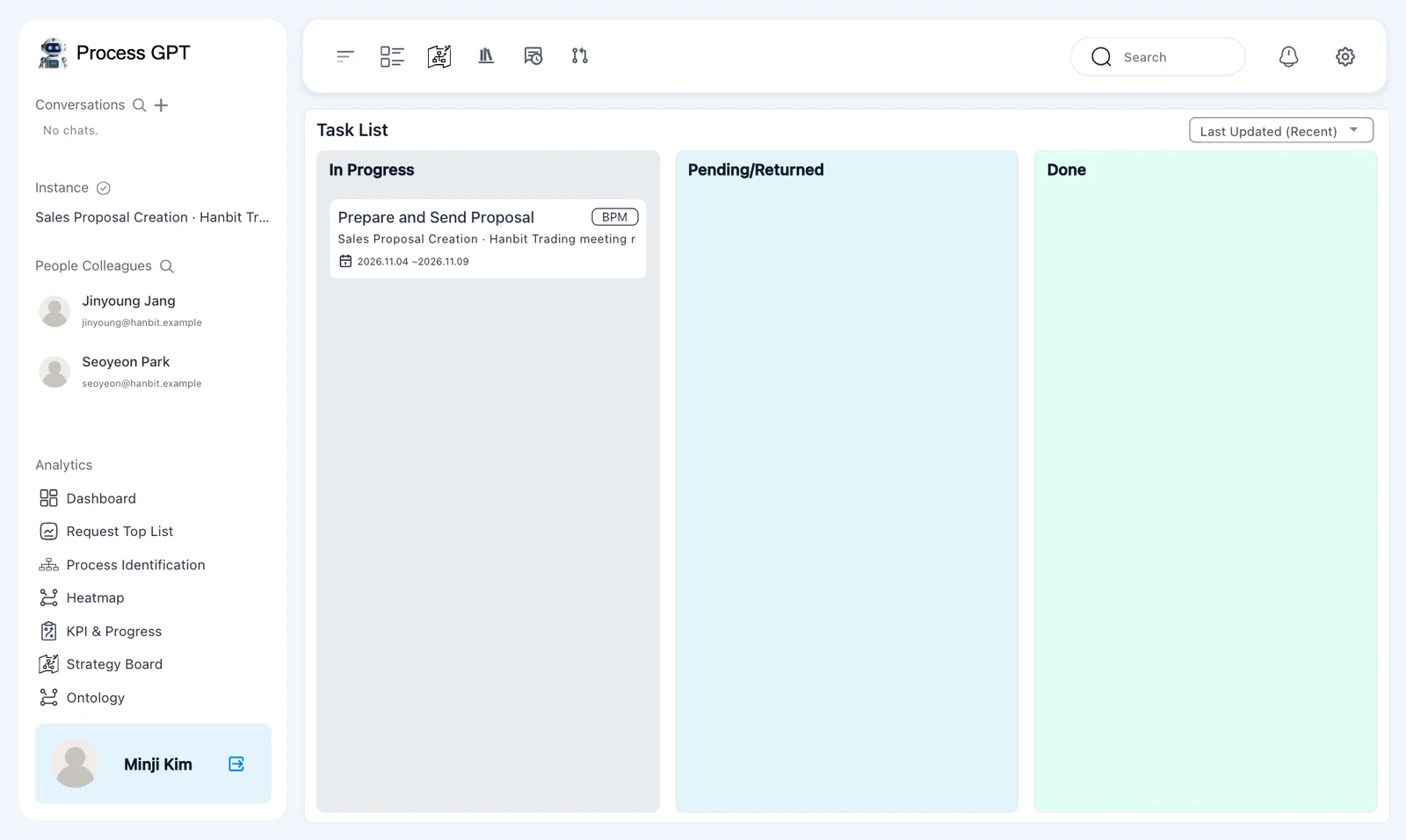The width and height of the screenshot is (1406, 840).
Task: Click the Done column header
Action: (x=1066, y=170)
